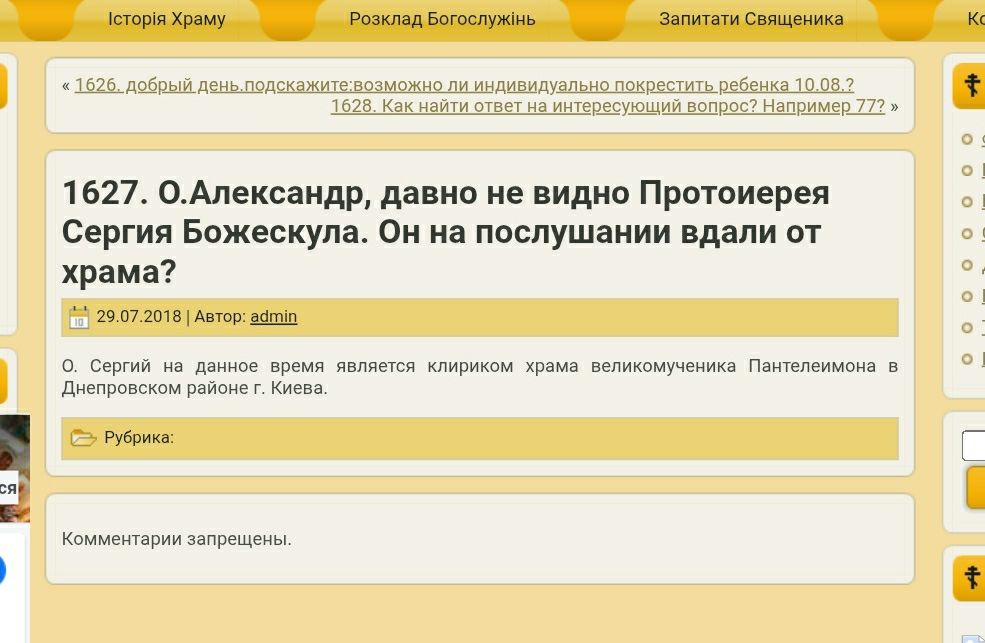Click the Комментарии запрещены notice
This screenshot has width=985, height=643.
[x=177, y=539]
